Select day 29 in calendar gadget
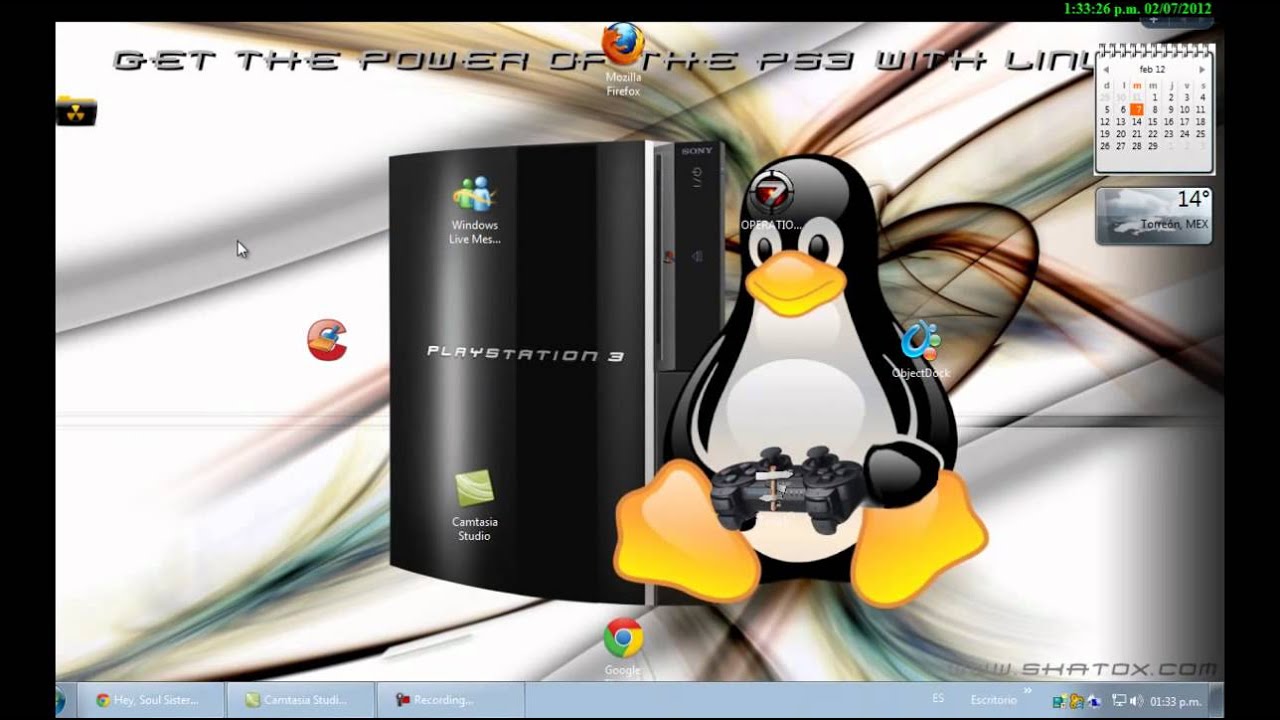This screenshot has width=1280, height=720. (1152, 146)
